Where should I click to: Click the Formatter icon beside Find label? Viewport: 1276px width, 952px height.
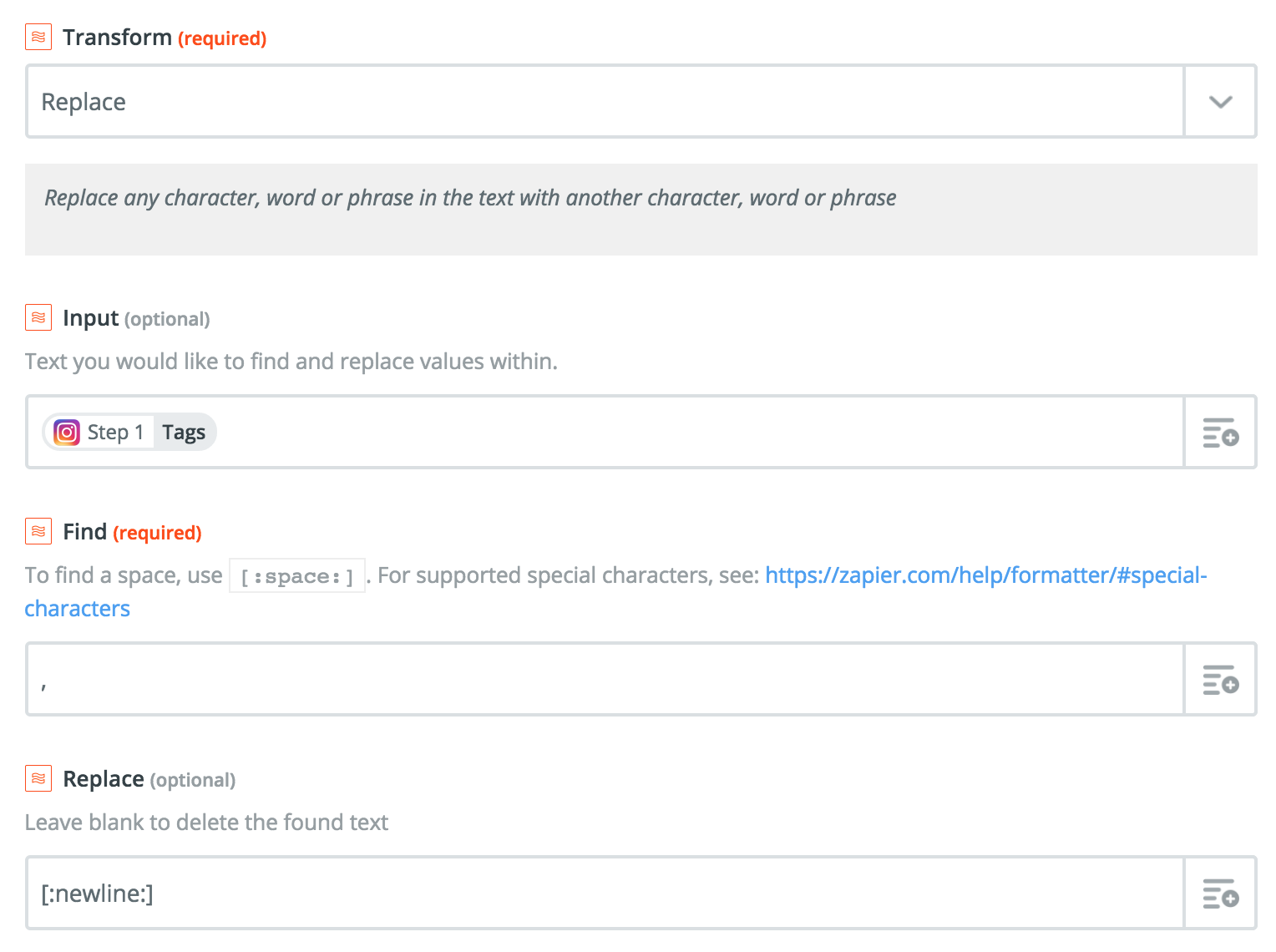38,532
